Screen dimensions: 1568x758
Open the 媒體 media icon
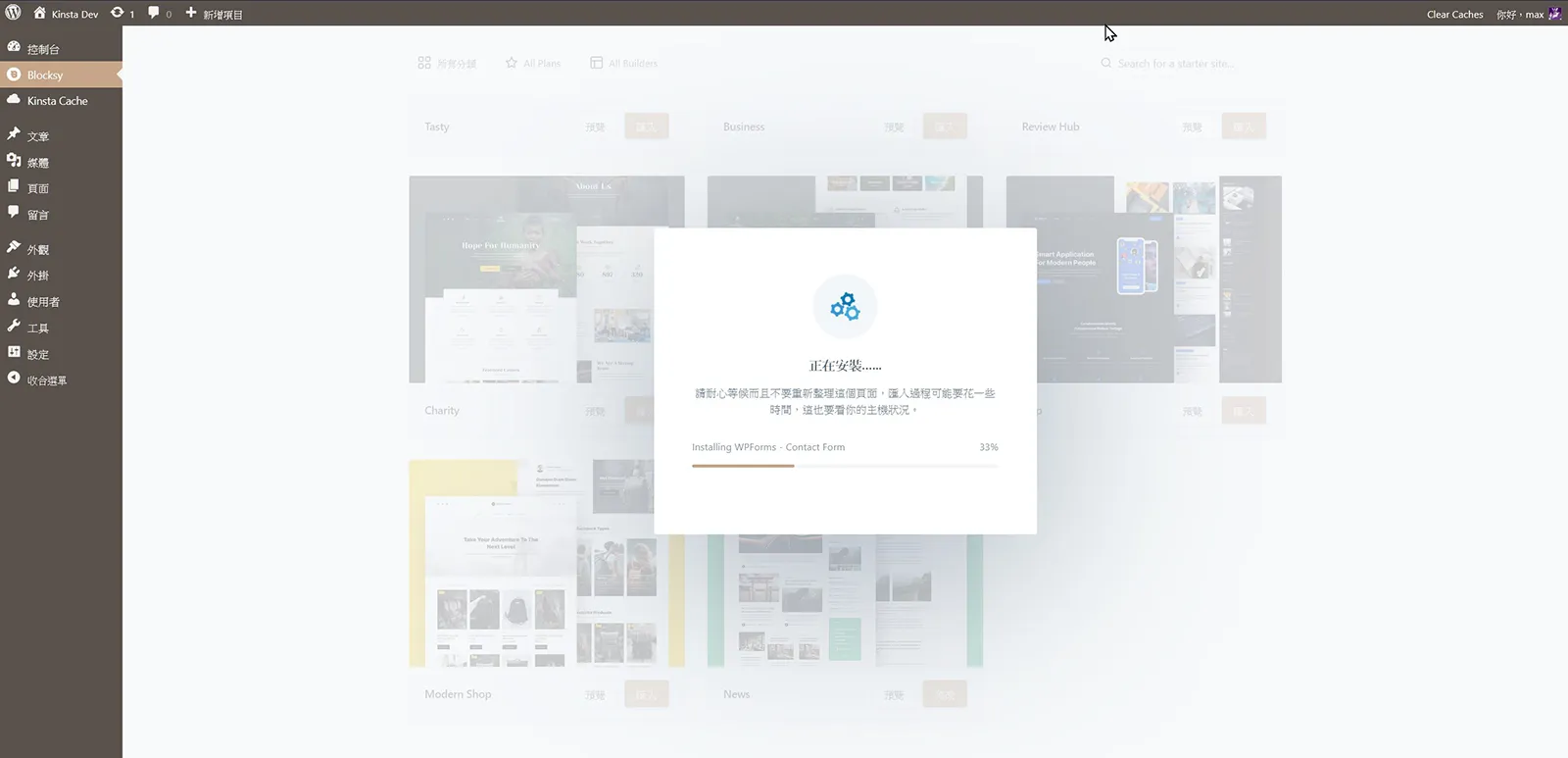(14, 161)
